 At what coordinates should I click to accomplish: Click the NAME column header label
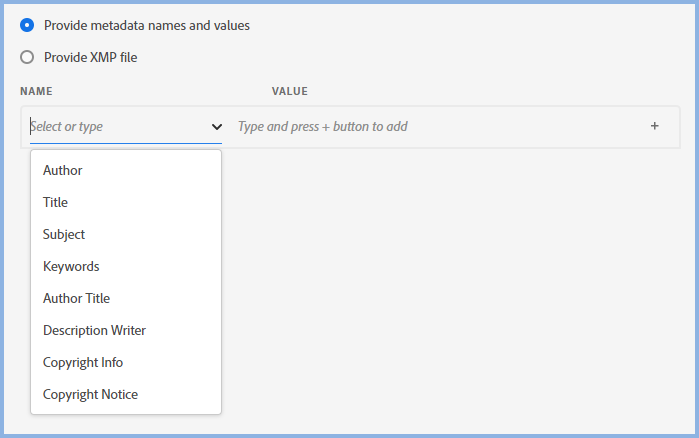(36, 91)
